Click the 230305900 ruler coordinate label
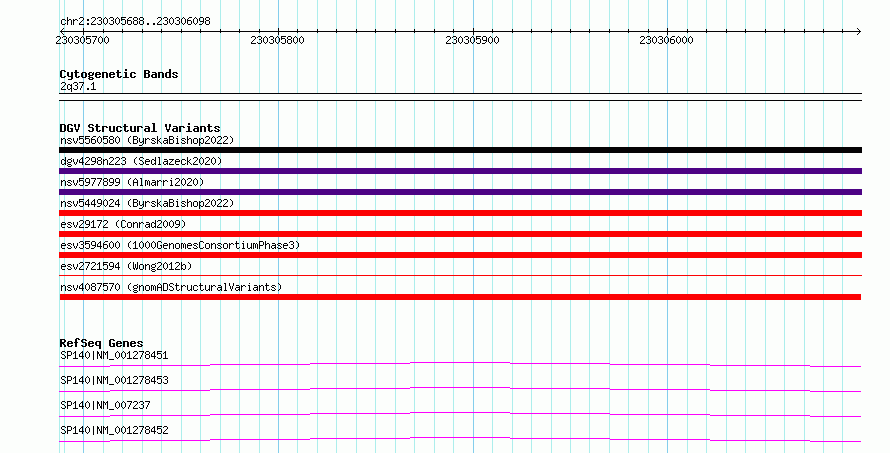Image resolution: width=890 pixels, height=453 pixels. coord(472,40)
